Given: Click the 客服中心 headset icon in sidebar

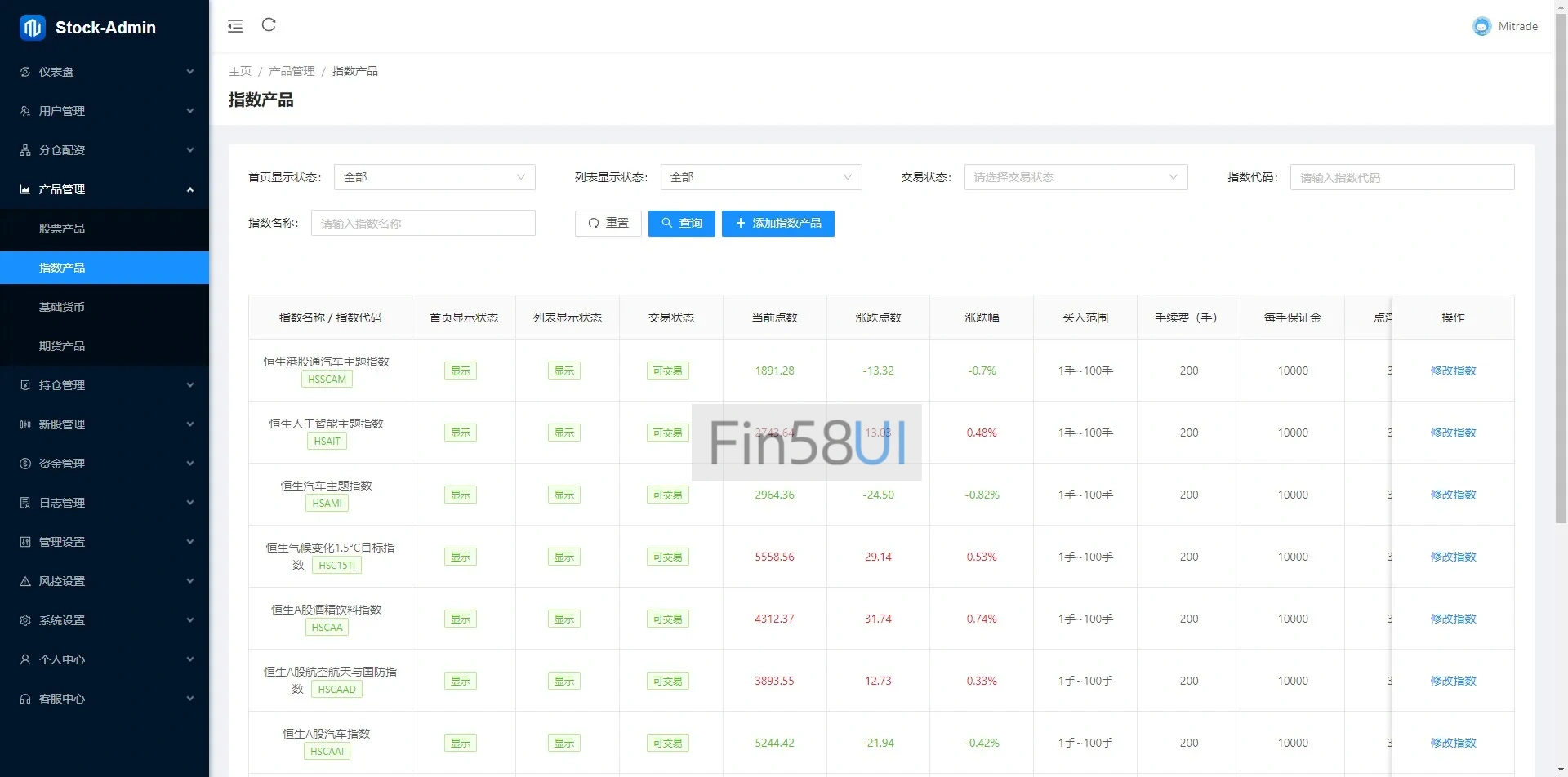Looking at the screenshot, I should 25,699.
